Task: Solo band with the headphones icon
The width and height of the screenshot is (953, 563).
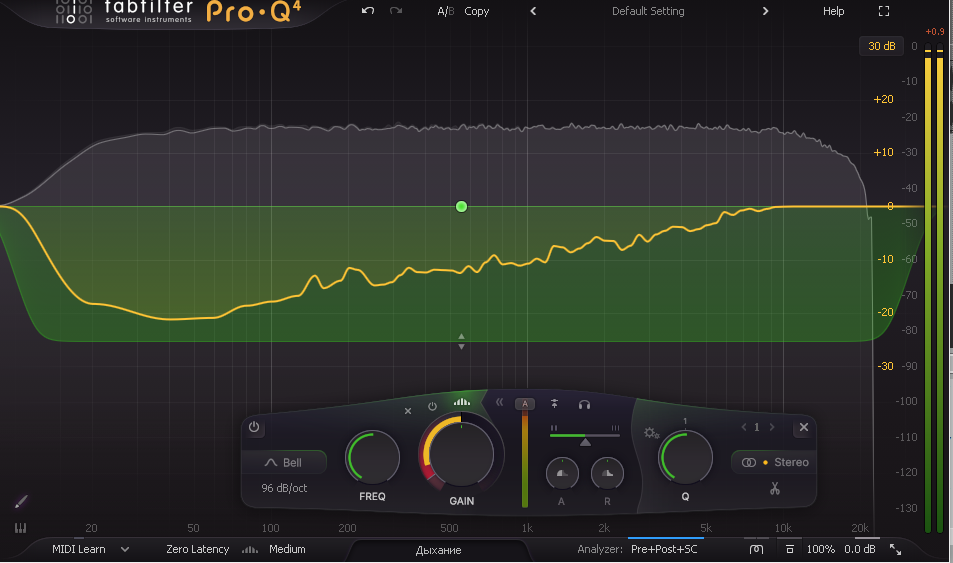Action: 584,404
